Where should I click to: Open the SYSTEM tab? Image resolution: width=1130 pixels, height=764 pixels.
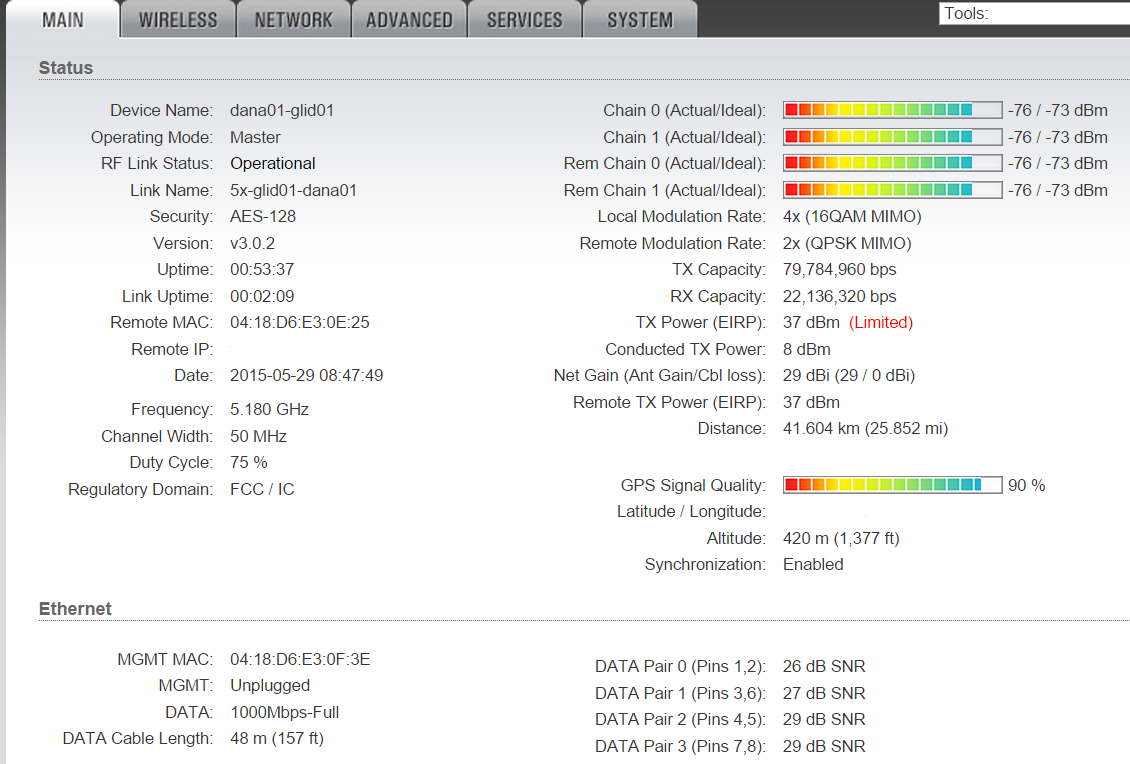point(640,20)
